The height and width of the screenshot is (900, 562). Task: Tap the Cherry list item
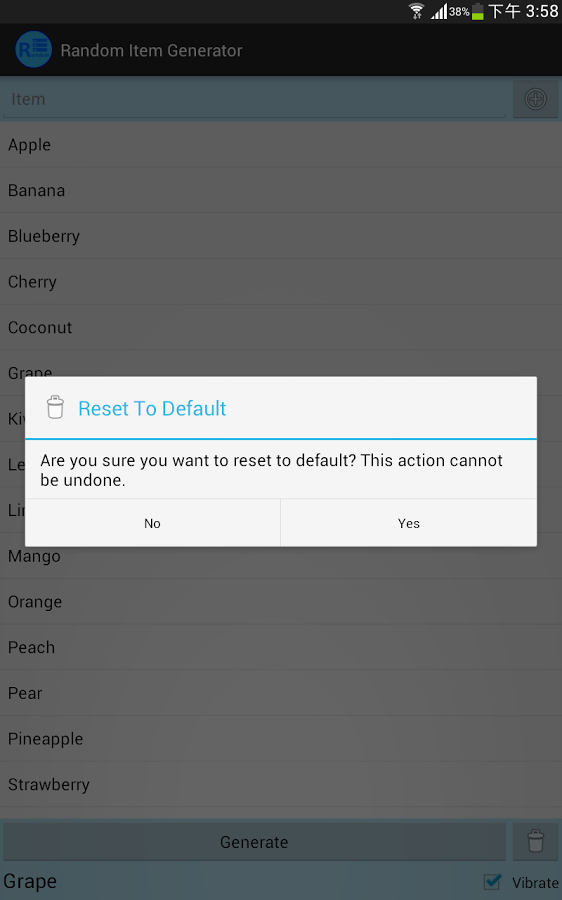(281, 282)
